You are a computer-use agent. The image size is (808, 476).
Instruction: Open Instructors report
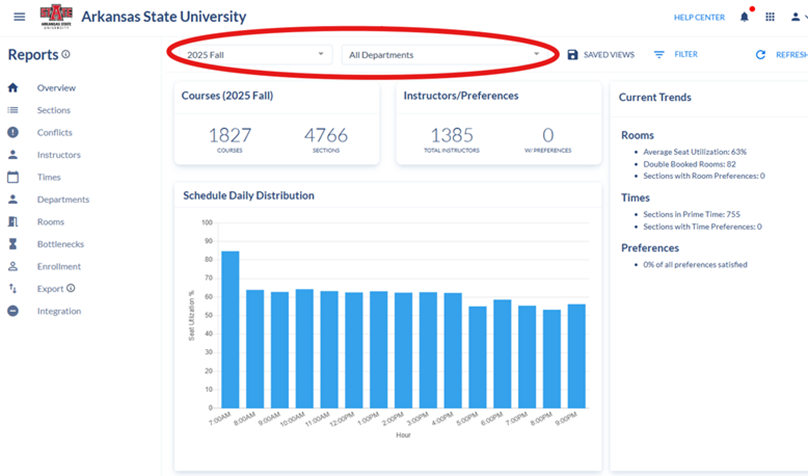click(x=59, y=155)
